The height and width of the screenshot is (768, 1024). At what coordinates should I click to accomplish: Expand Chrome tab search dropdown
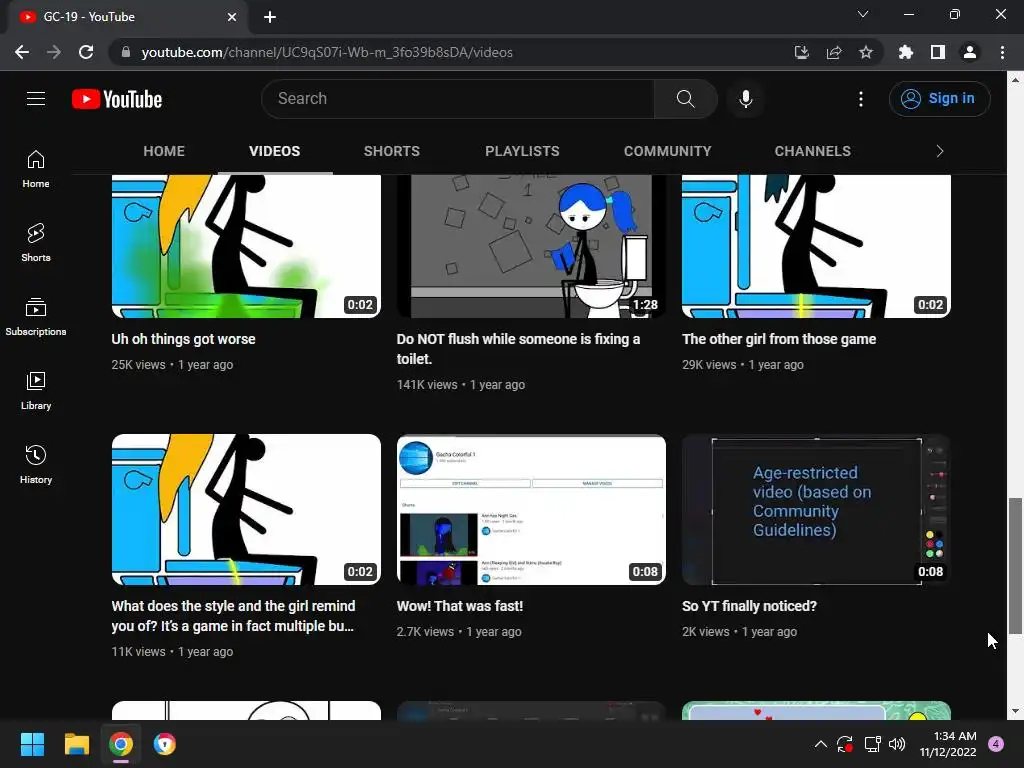pos(863,14)
